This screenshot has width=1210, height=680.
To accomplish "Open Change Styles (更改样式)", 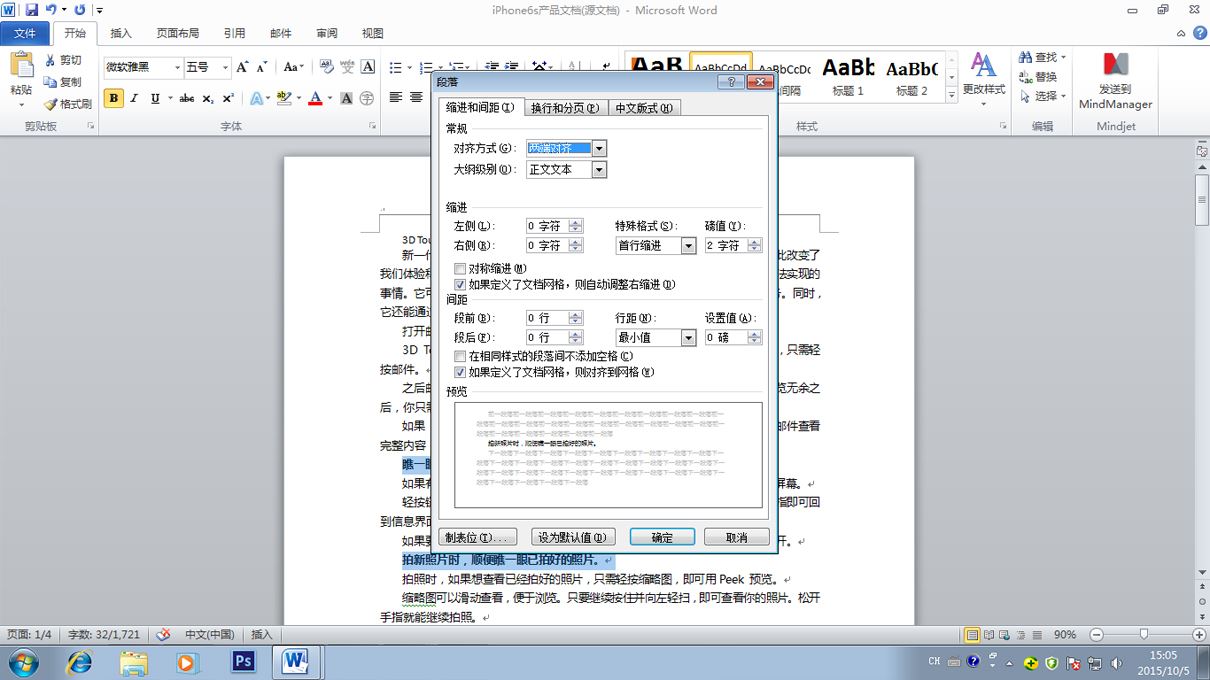I will [x=983, y=77].
